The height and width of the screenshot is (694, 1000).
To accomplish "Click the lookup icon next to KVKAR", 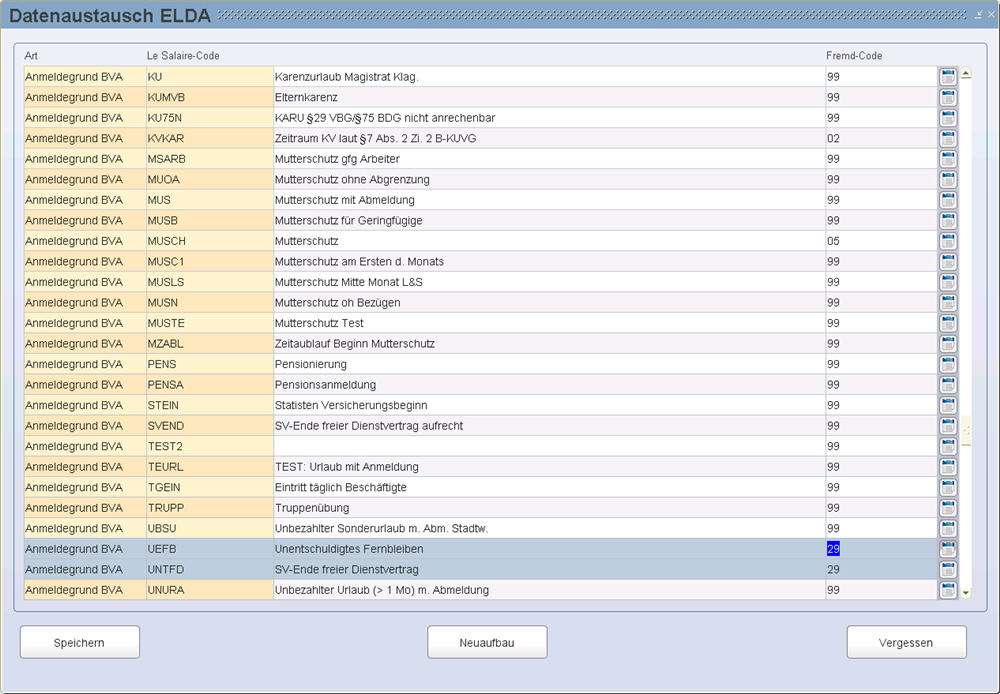I will coord(948,139).
